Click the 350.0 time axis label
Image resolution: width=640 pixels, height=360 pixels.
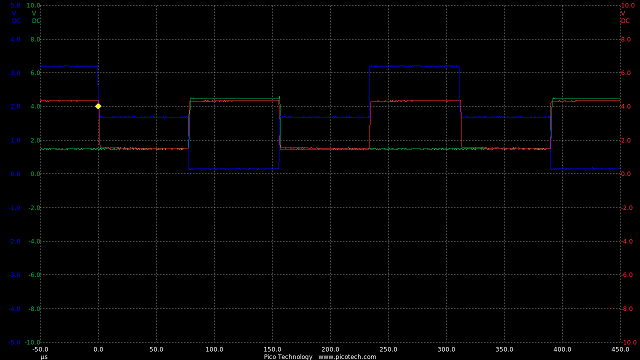click(x=504, y=350)
